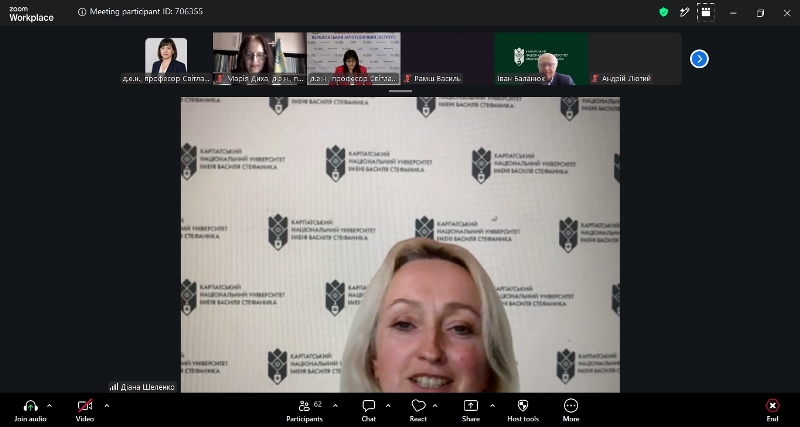Click the Join audio headphone icon
The image size is (800, 427).
pyautogui.click(x=31, y=406)
